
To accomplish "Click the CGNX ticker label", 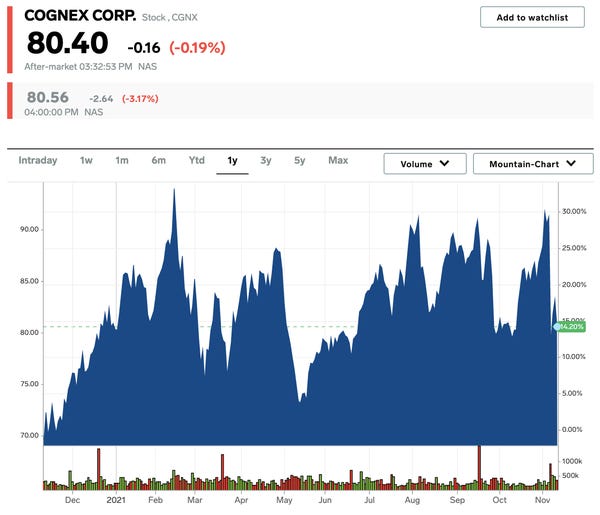I will (184, 18).
